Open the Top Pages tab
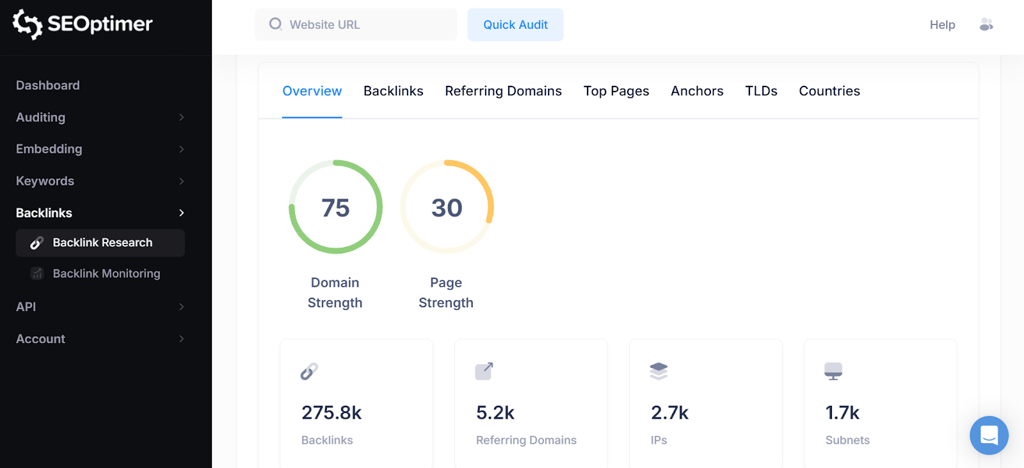The image size is (1024, 468). (616, 91)
